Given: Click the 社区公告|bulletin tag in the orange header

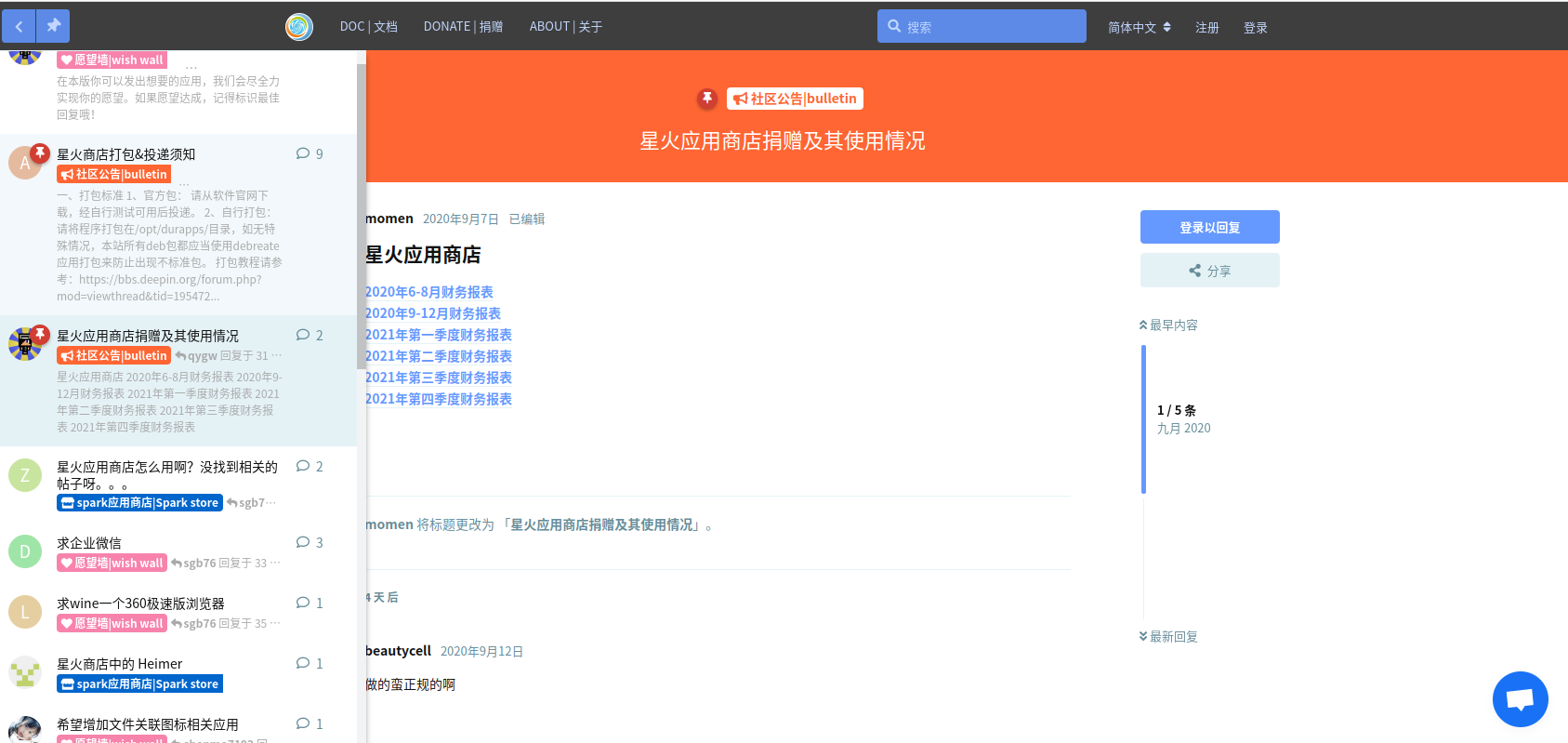Looking at the screenshot, I should [796, 99].
